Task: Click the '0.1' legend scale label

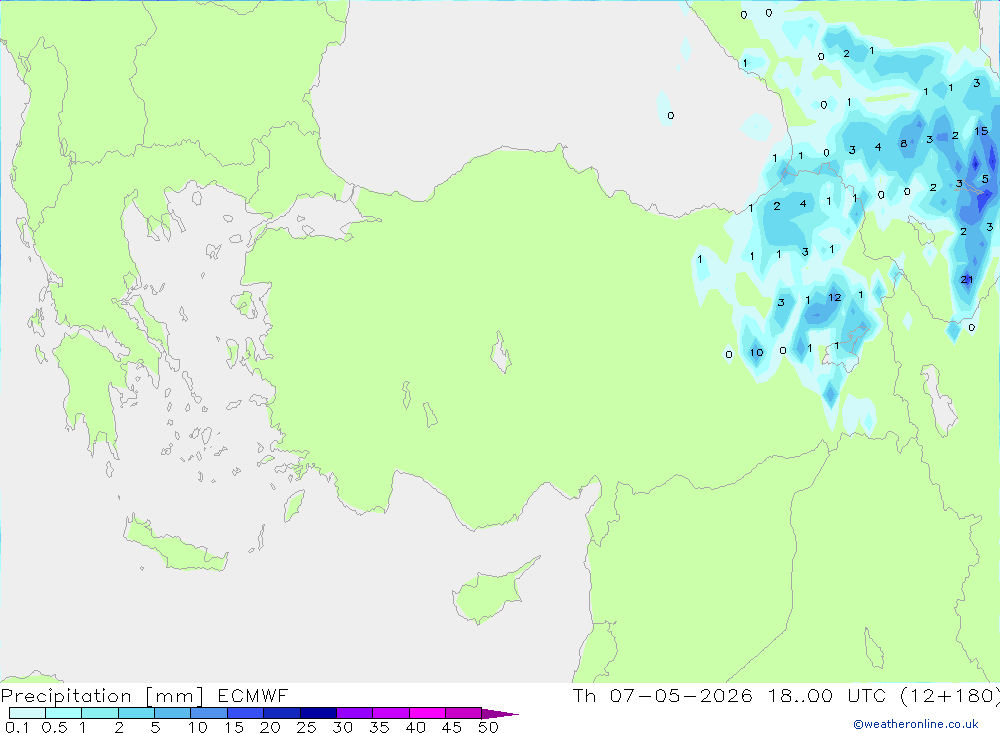Action: pos(16,727)
